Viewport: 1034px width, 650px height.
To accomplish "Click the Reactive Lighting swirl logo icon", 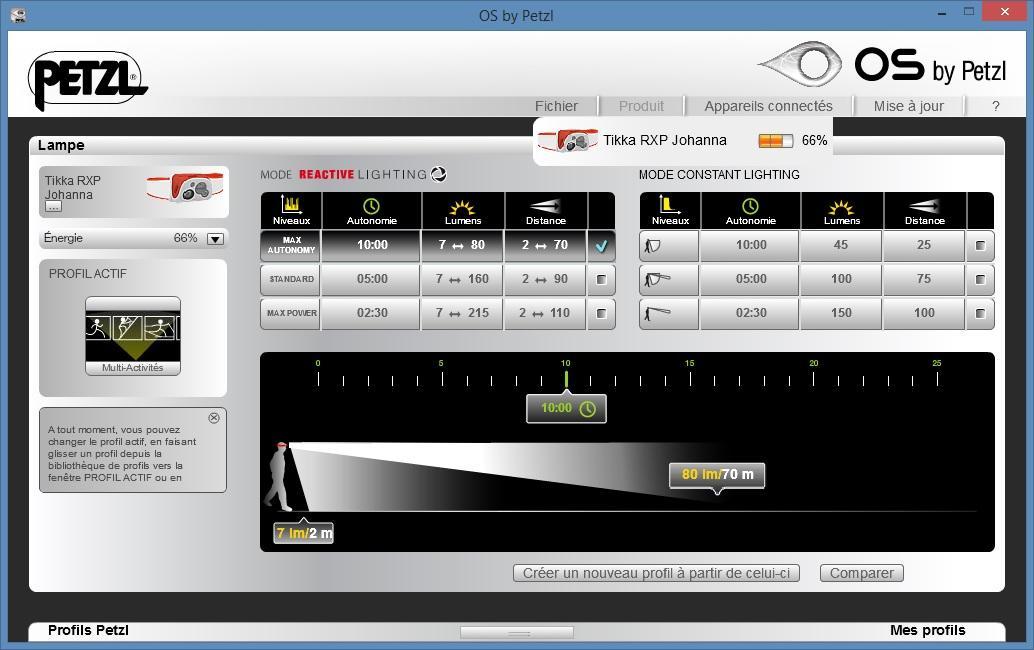I will tap(439, 174).
